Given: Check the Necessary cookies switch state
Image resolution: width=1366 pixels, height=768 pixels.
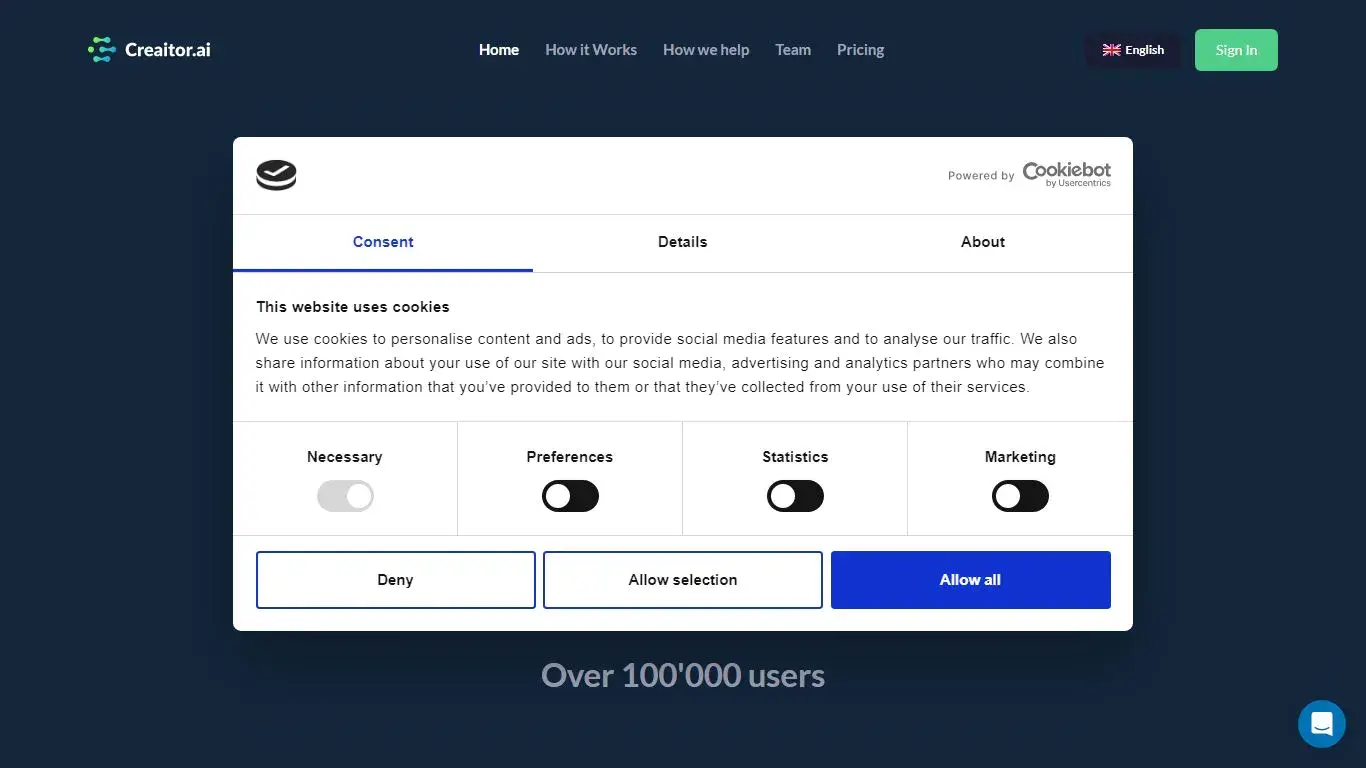Looking at the screenshot, I should pyautogui.click(x=345, y=496).
